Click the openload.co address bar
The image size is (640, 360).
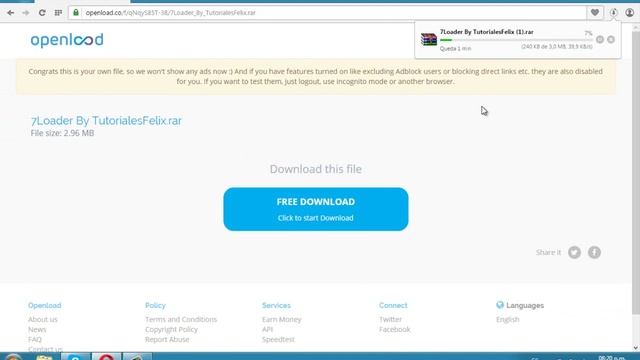tap(327, 13)
